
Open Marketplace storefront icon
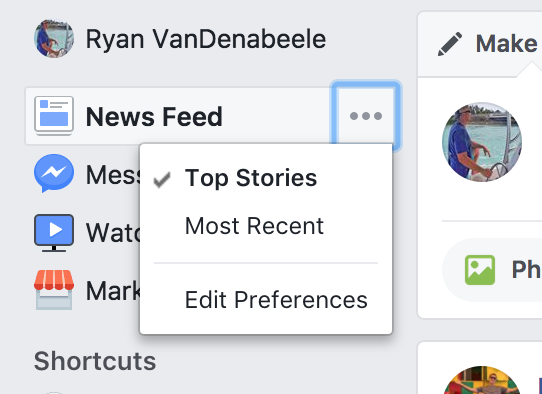pyautogui.click(x=54, y=290)
